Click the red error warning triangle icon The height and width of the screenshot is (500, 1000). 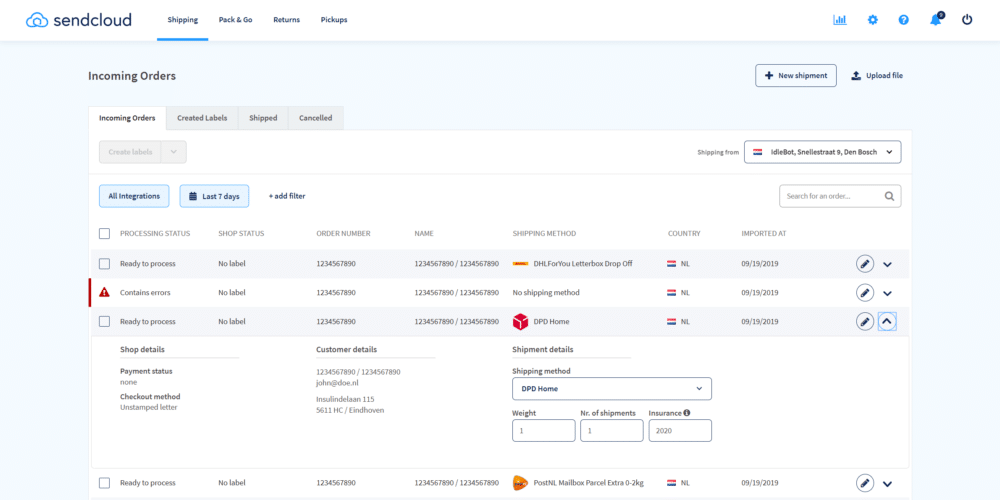105,293
